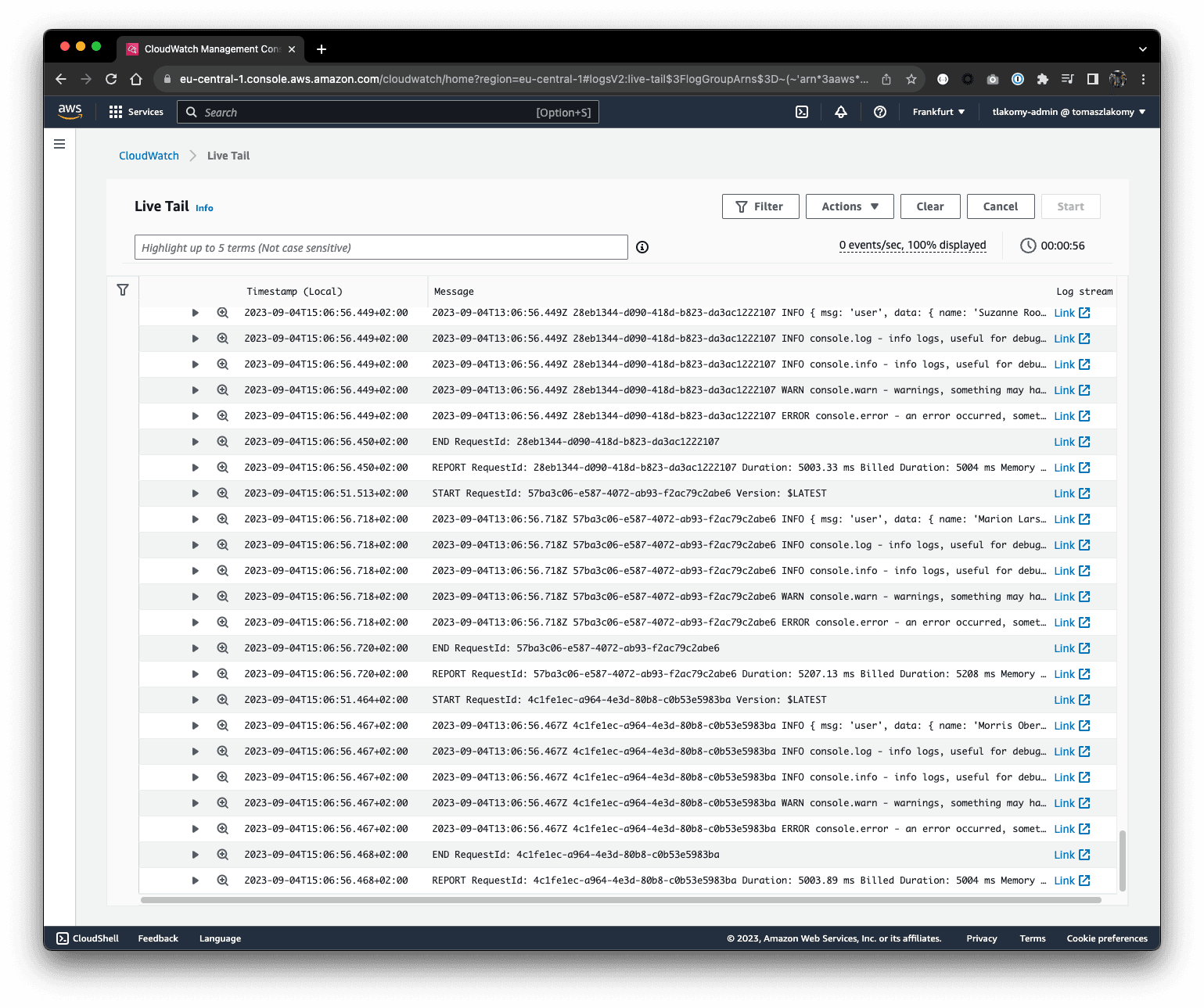Click the info icon next to highlight field
Viewport: 1204px width, 1008px height.
(642, 247)
